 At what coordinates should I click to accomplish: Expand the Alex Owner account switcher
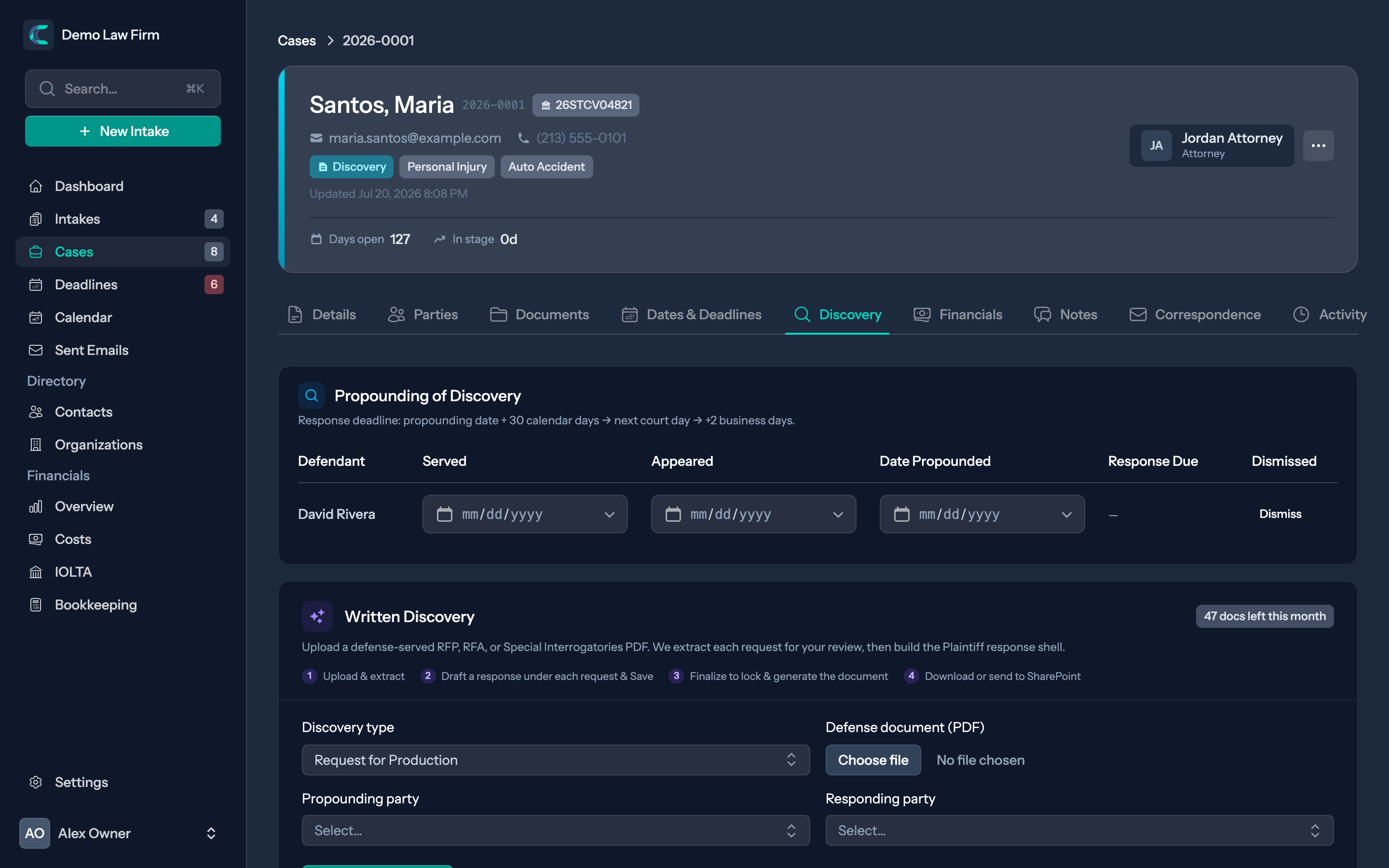(x=211, y=833)
